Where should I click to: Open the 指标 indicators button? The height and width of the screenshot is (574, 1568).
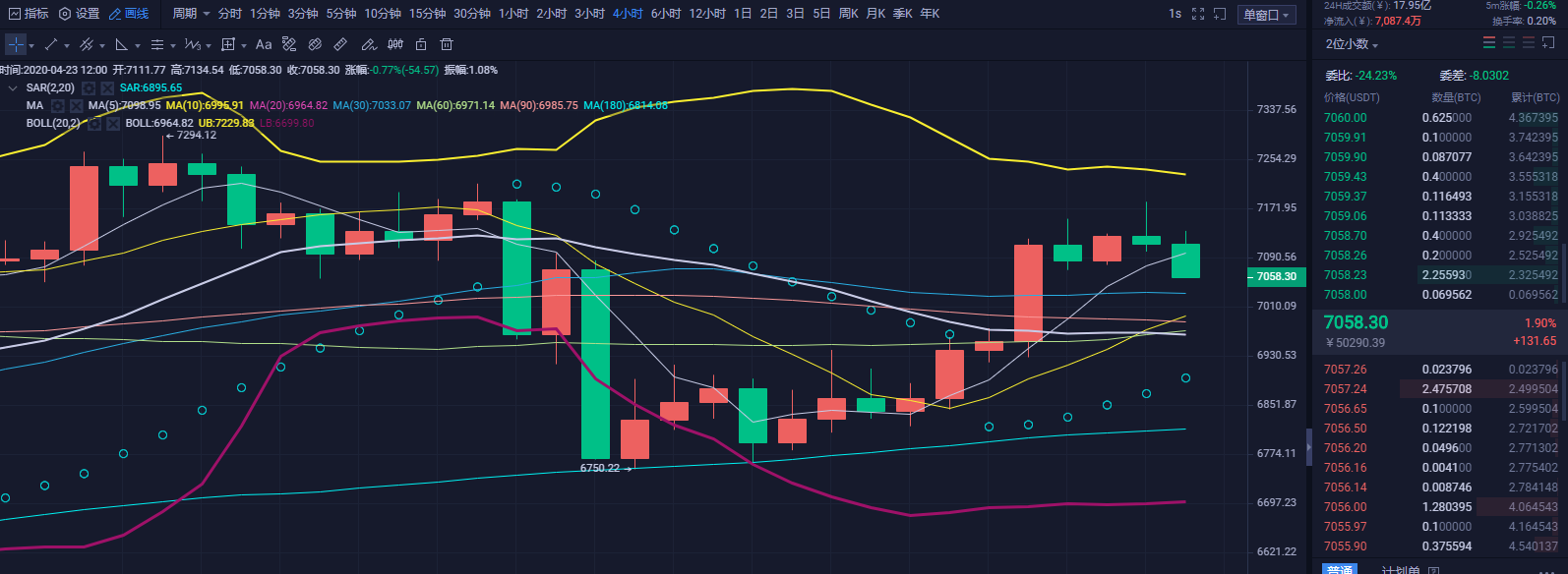[x=28, y=14]
